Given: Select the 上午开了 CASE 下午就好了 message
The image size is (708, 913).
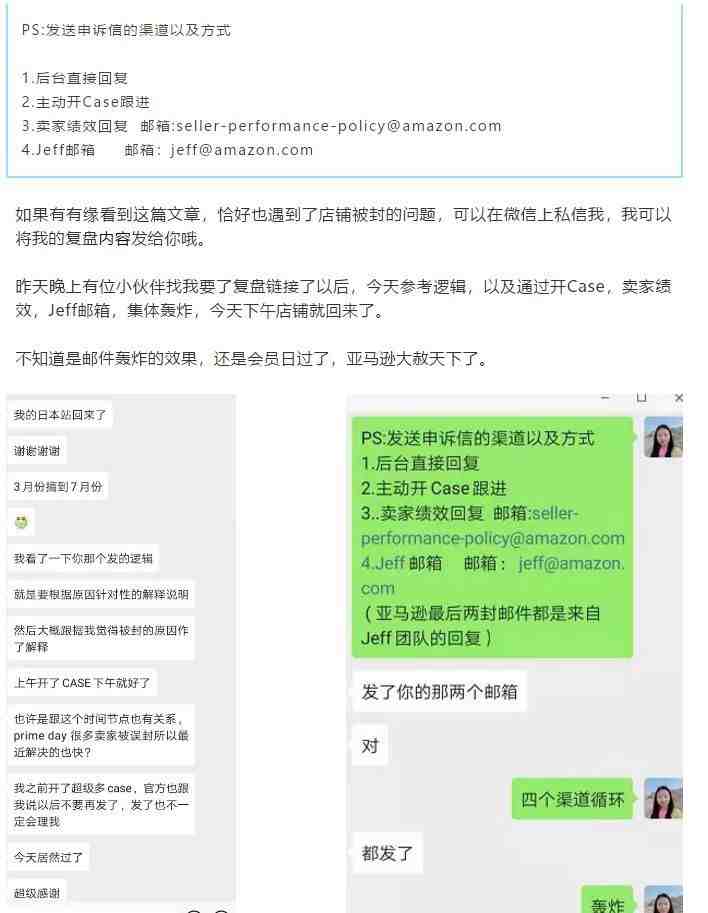Looking at the screenshot, I should [82, 682].
